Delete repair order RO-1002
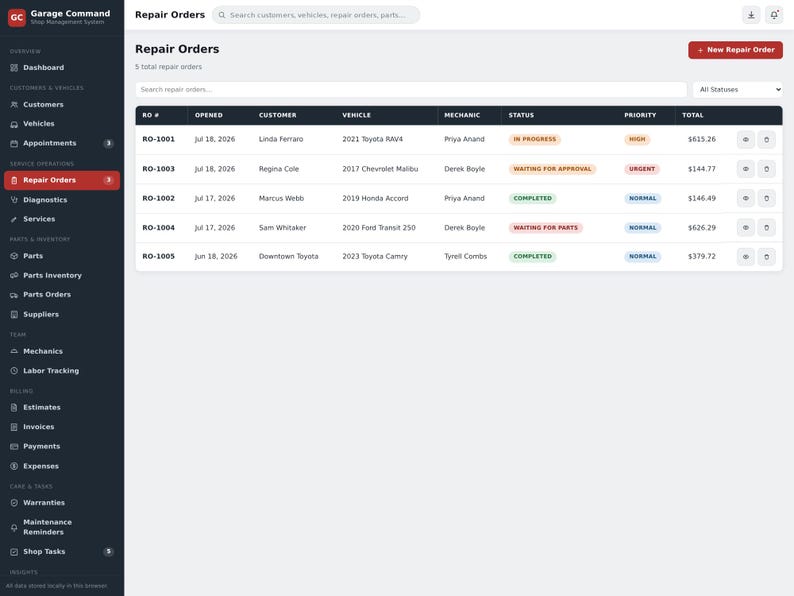The width and height of the screenshot is (794, 596). [x=766, y=198]
